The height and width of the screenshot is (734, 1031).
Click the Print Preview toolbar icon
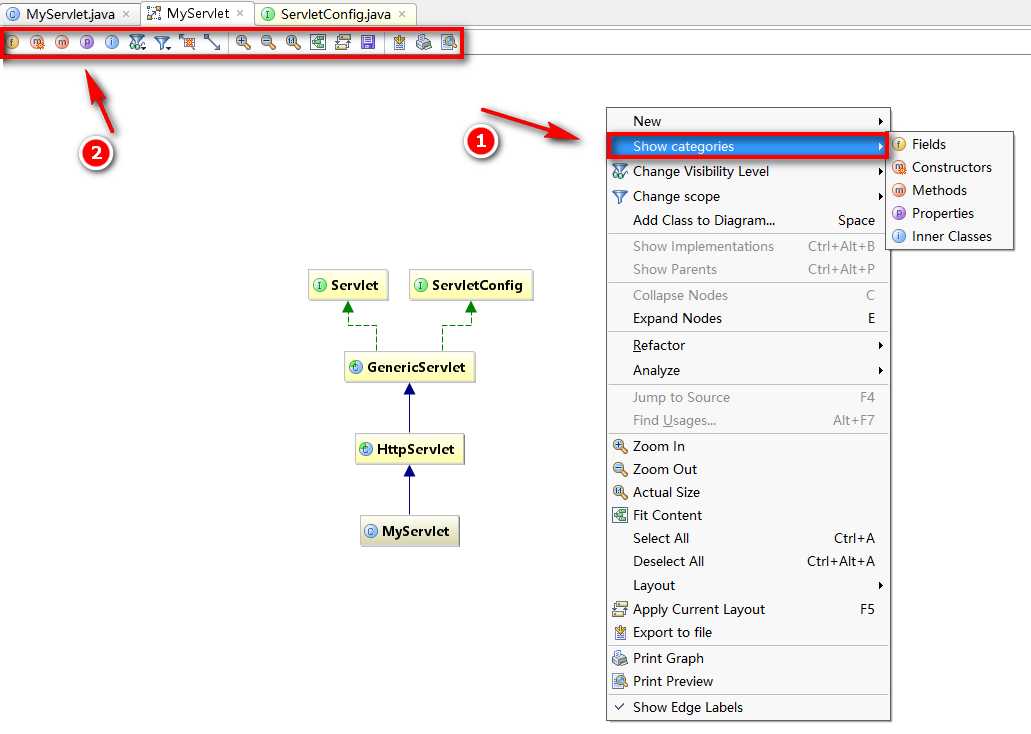449,43
